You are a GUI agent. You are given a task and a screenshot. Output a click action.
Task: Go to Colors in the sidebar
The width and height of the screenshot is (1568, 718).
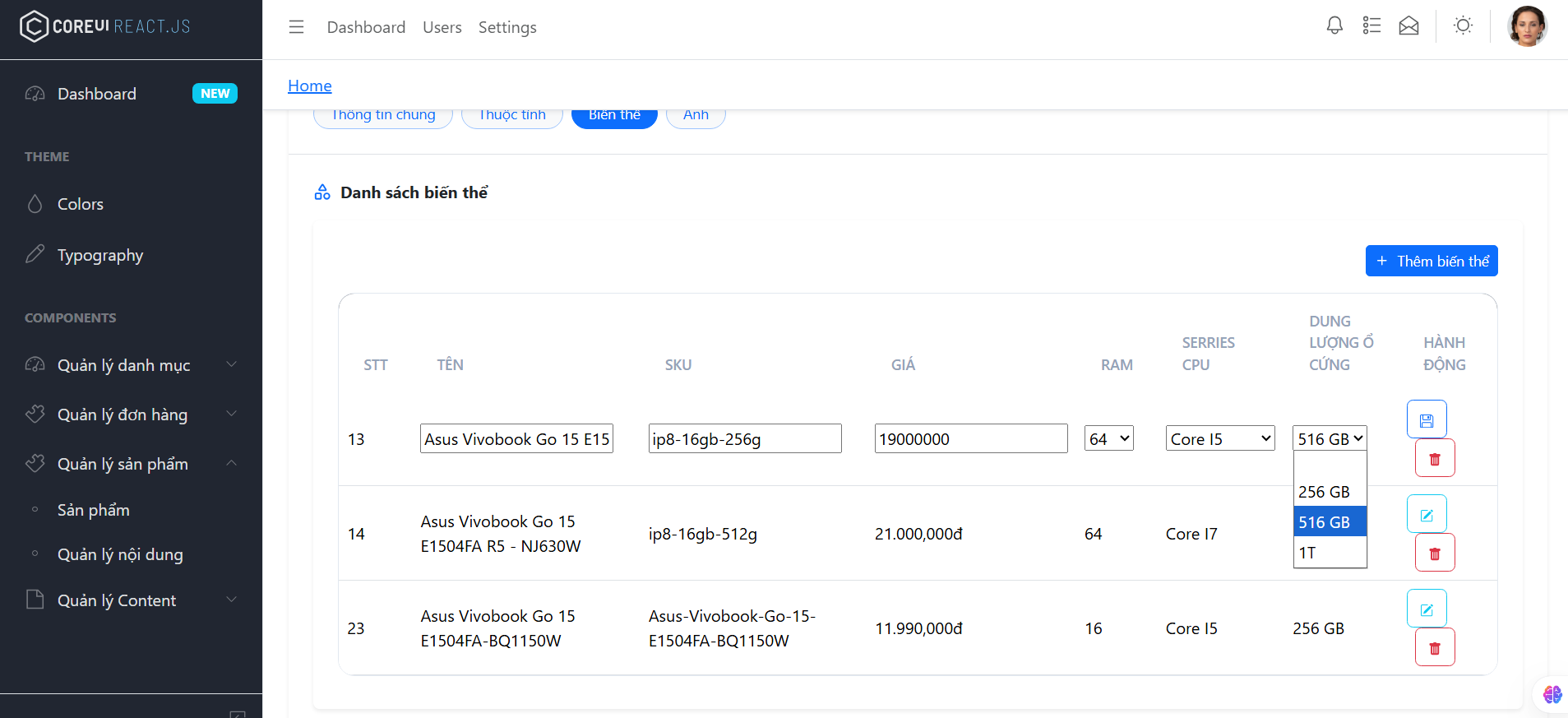pos(132,204)
